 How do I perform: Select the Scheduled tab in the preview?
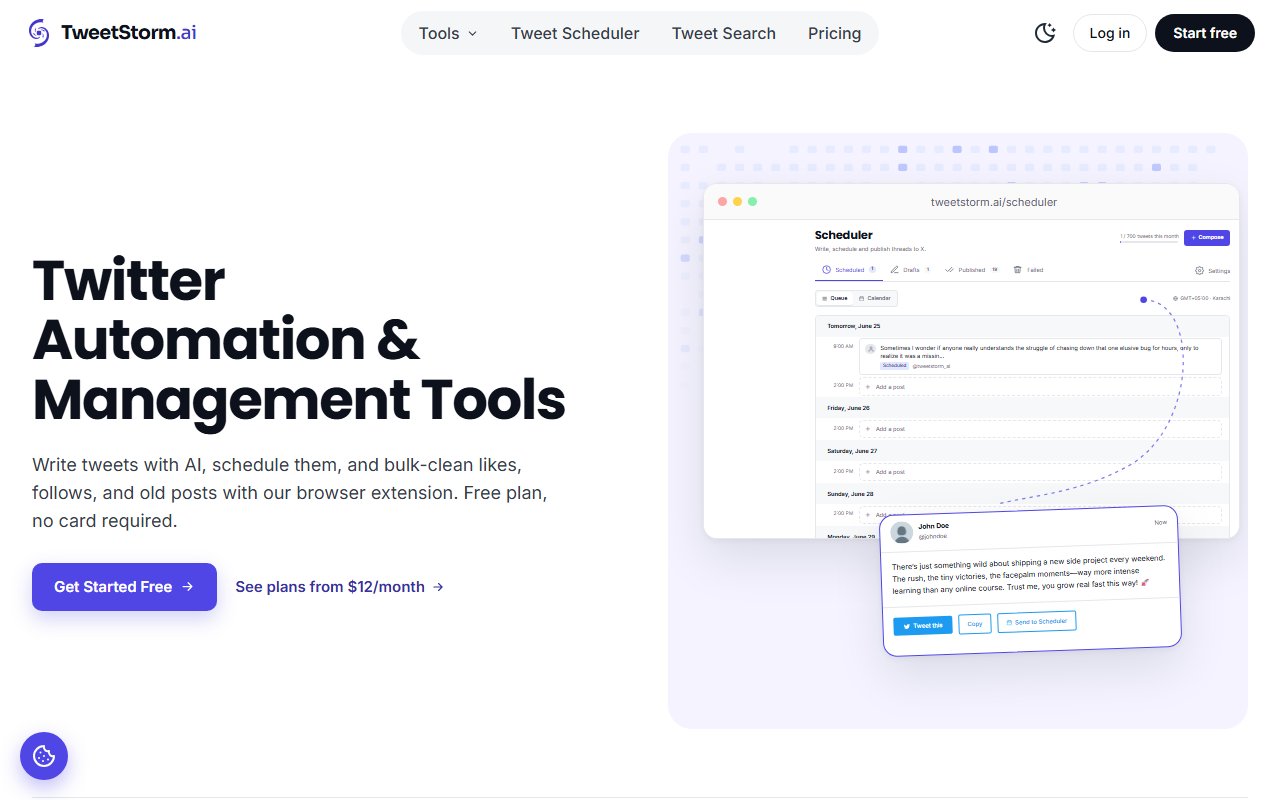849,270
